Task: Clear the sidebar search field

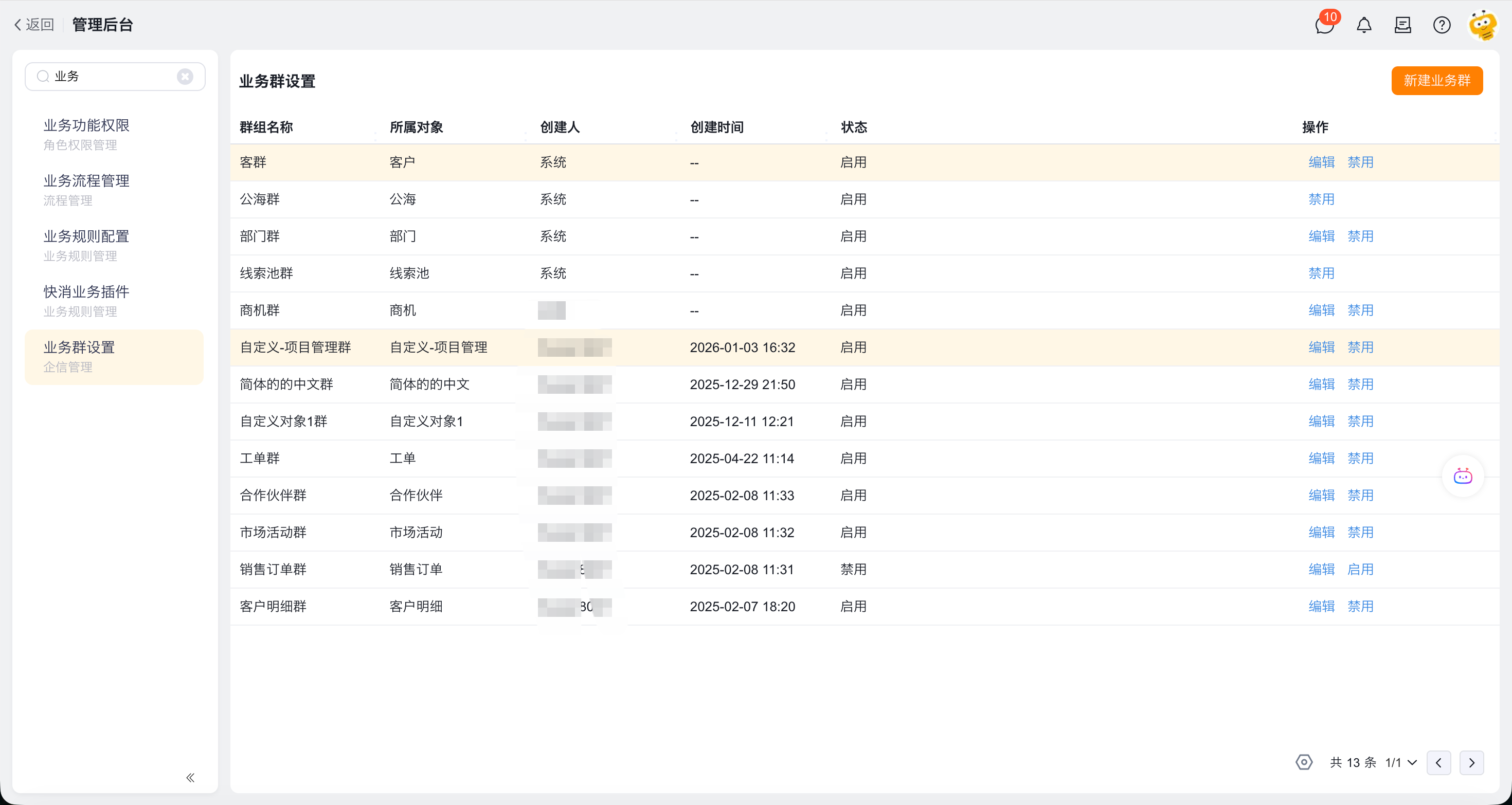Action: pyautogui.click(x=185, y=76)
